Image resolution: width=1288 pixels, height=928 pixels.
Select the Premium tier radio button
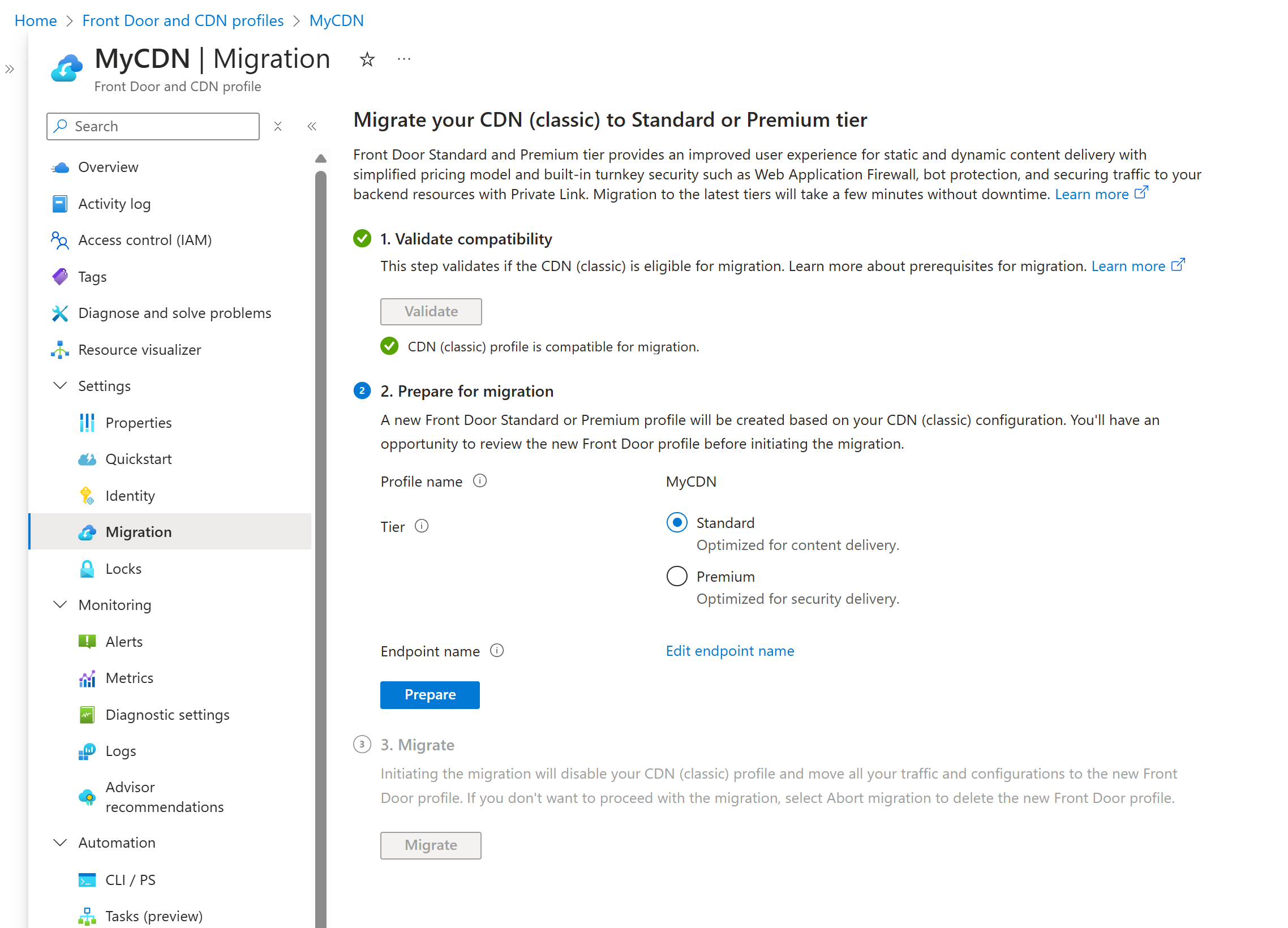[677, 576]
